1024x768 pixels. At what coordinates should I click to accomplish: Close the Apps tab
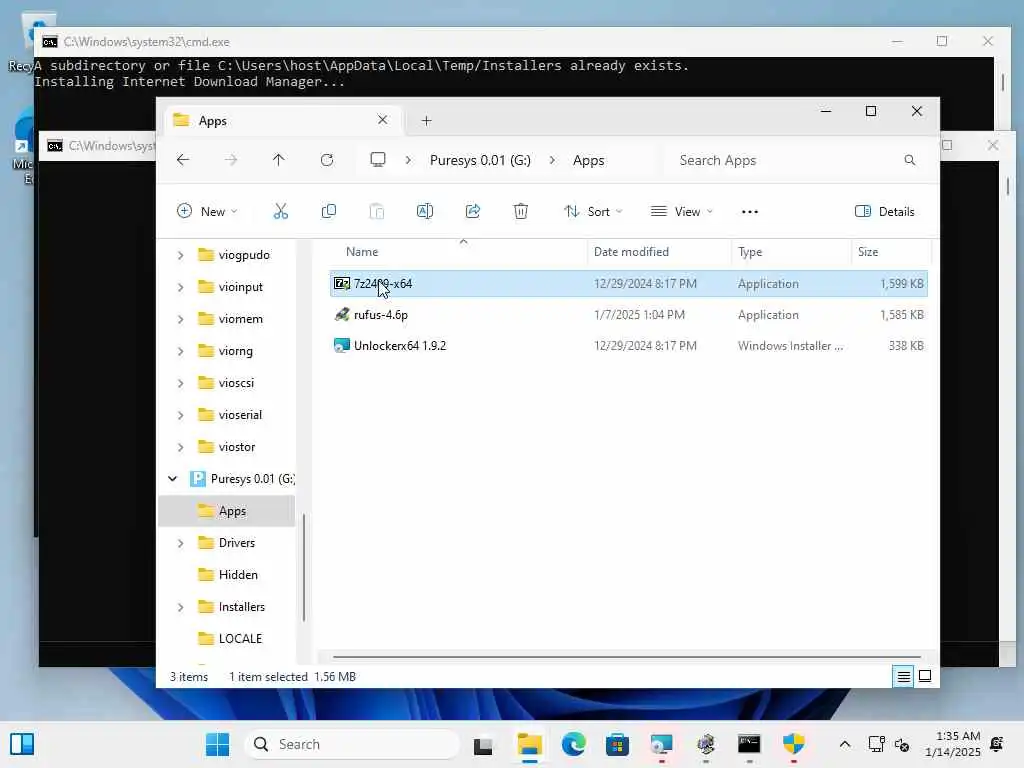click(x=383, y=120)
